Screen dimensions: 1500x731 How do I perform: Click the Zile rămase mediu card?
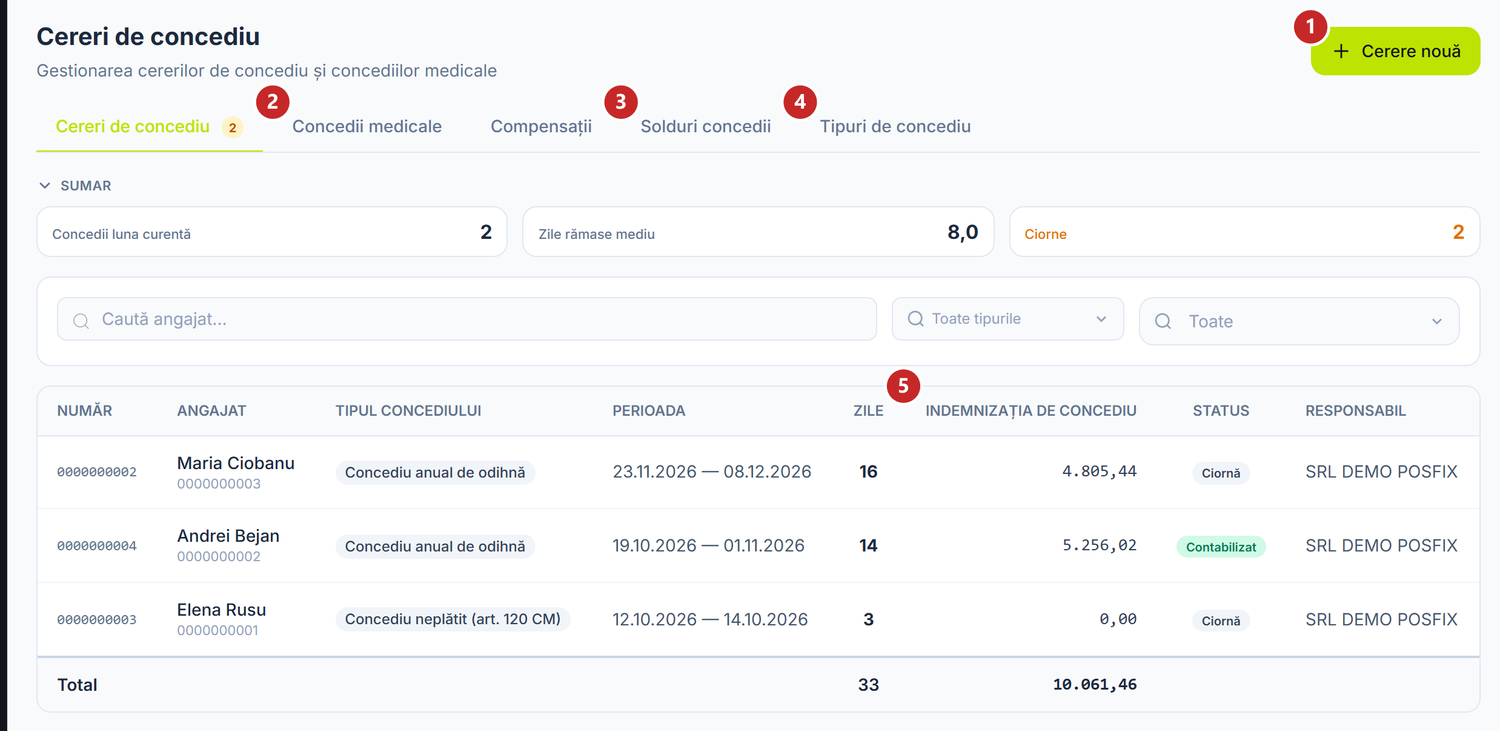[758, 233]
